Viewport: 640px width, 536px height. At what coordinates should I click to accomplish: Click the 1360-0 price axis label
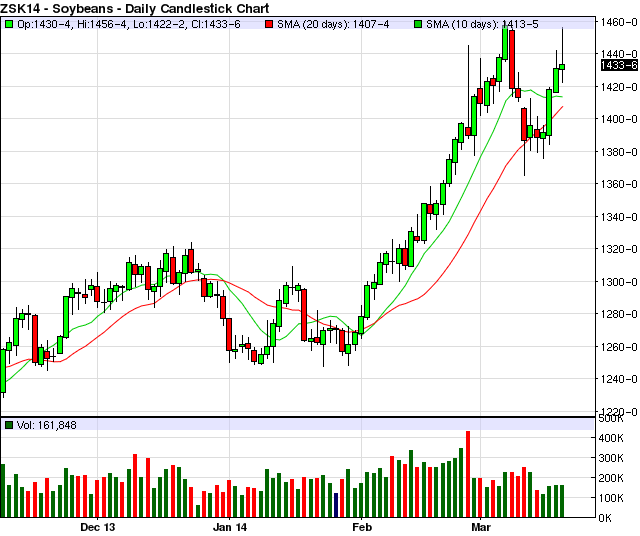[x=619, y=184]
